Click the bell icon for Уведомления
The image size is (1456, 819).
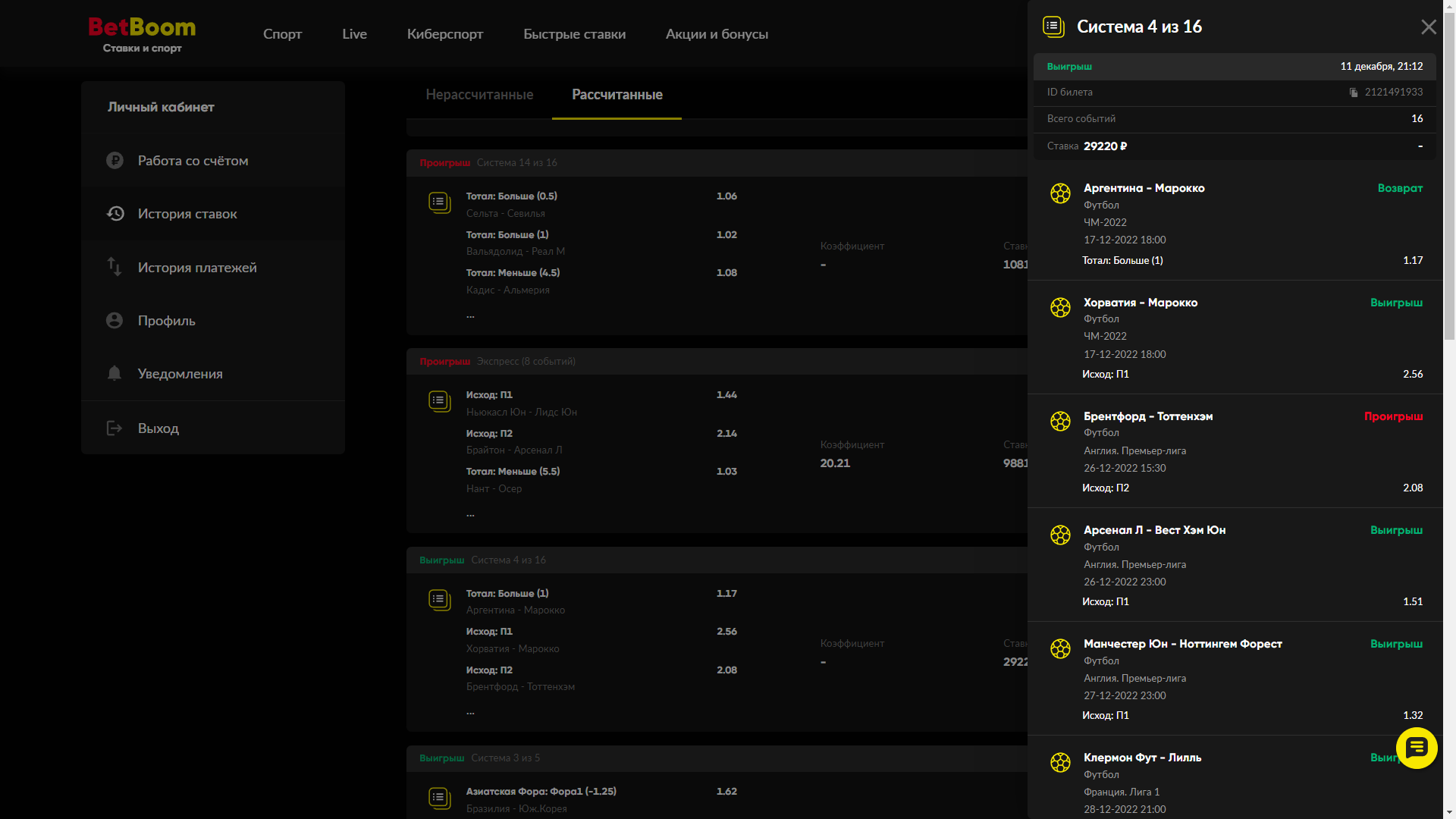click(x=115, y=373)
